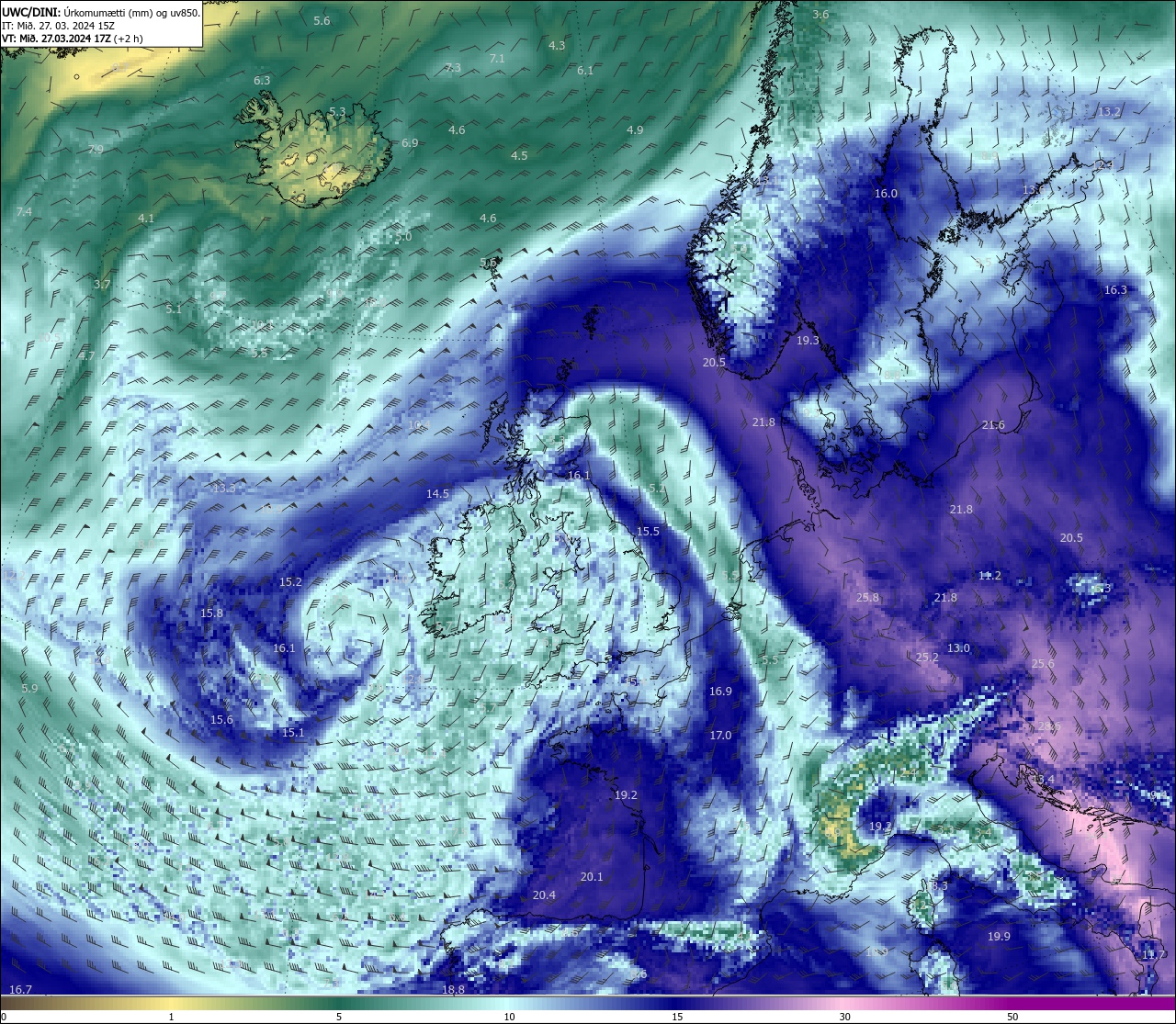
Task: Select the 15.2 value label
Action: (290, 581)
